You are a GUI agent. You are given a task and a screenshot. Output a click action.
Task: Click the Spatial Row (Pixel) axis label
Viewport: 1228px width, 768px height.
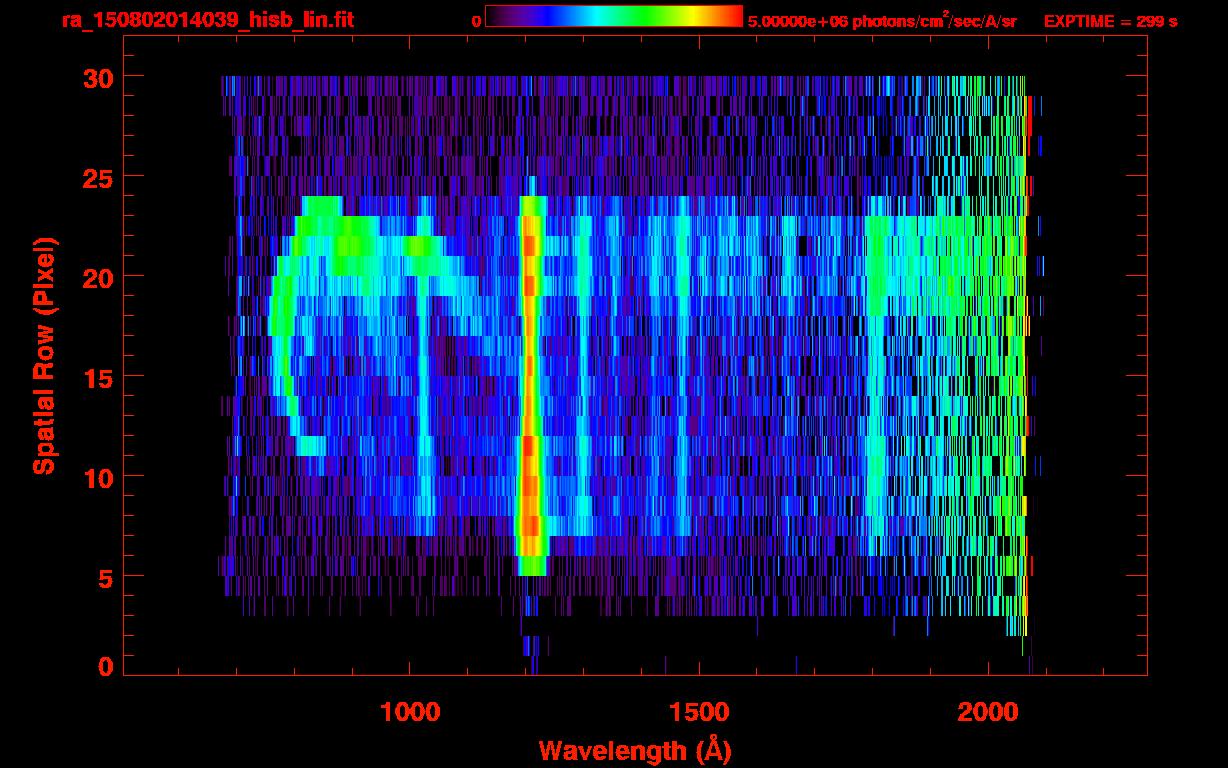44,355
